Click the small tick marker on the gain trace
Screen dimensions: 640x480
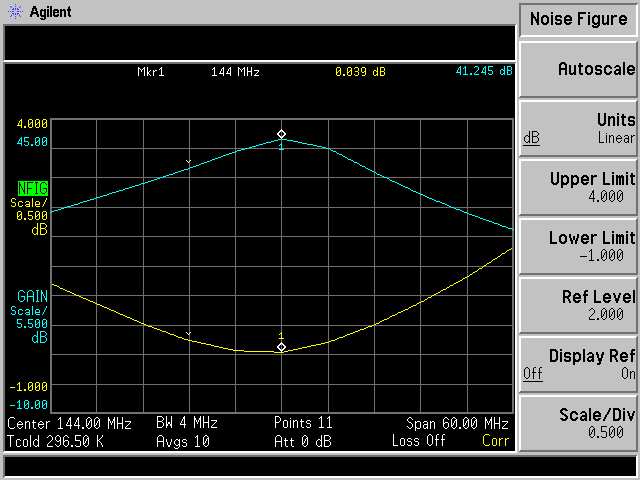pos(189,162)
